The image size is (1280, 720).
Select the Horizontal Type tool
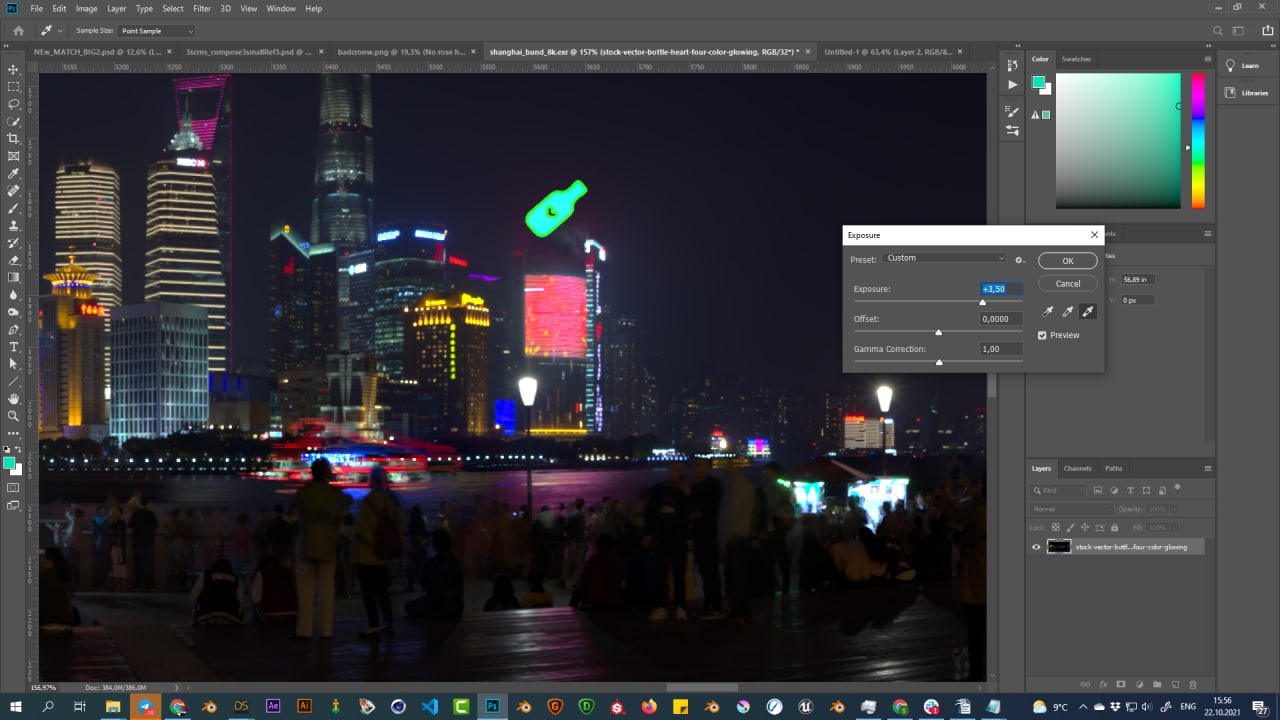tap(14, 347)
